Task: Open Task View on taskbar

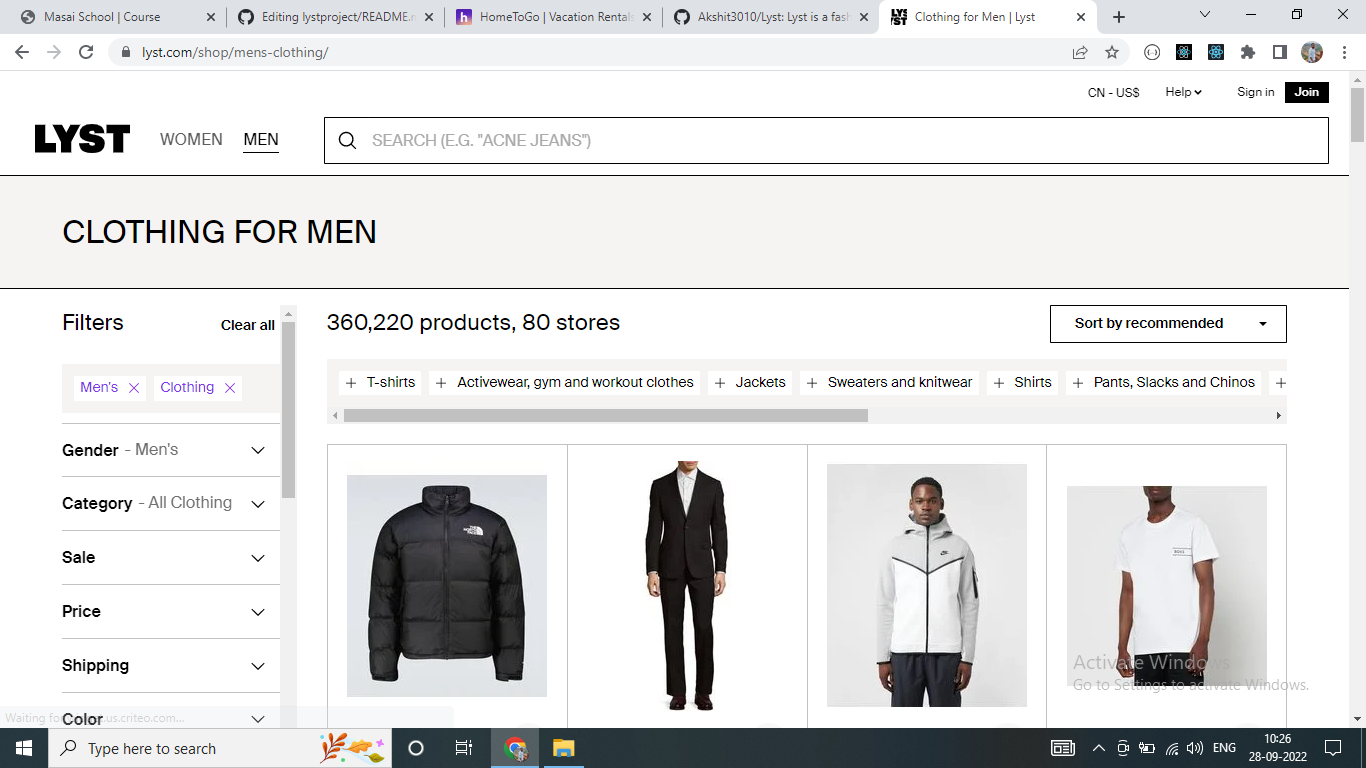Action: pyautogui.click(x=464, y=748)
